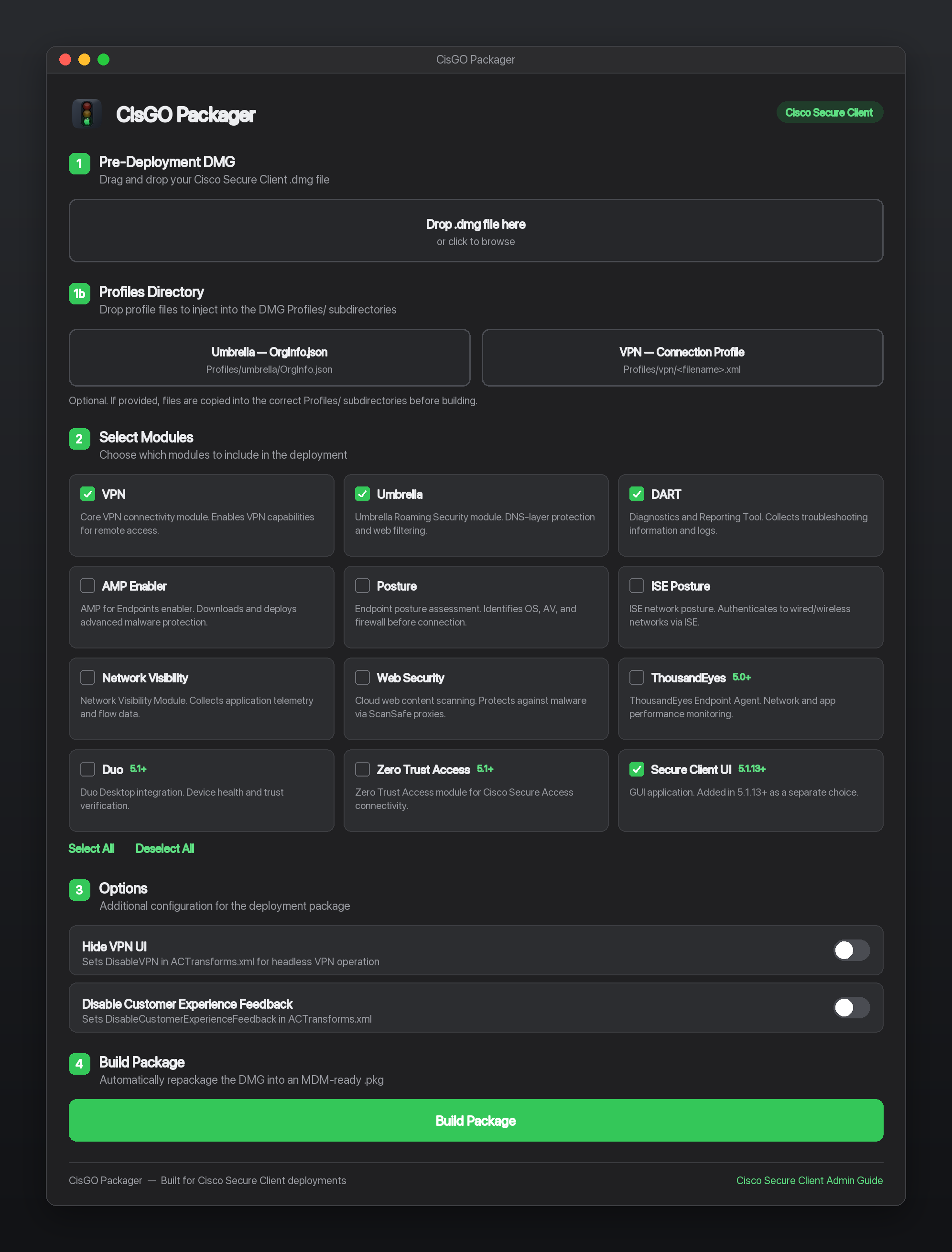Click the CisGO traffic light app icon
Viewport: 952px width, 1252px height.
[x=87, y=114]
